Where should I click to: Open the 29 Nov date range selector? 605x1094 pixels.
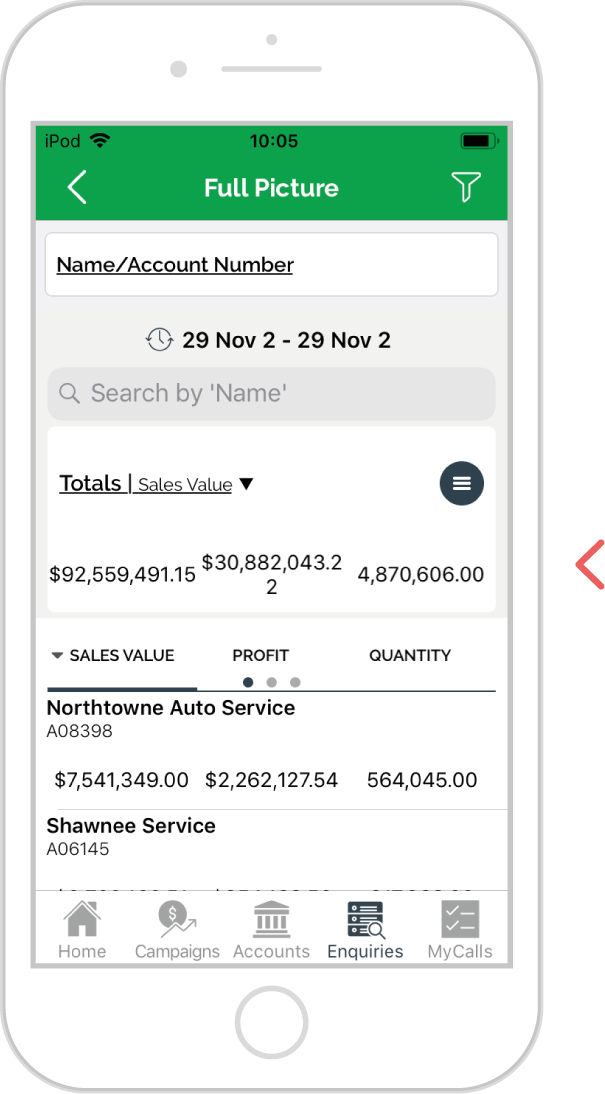click(x=286, y=340)
